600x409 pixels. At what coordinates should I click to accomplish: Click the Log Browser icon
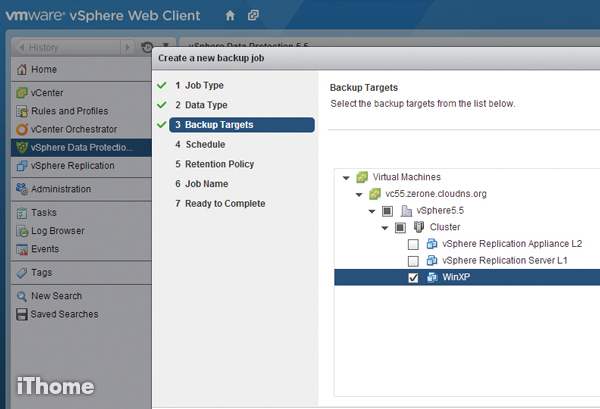click(x=22, y=231)
